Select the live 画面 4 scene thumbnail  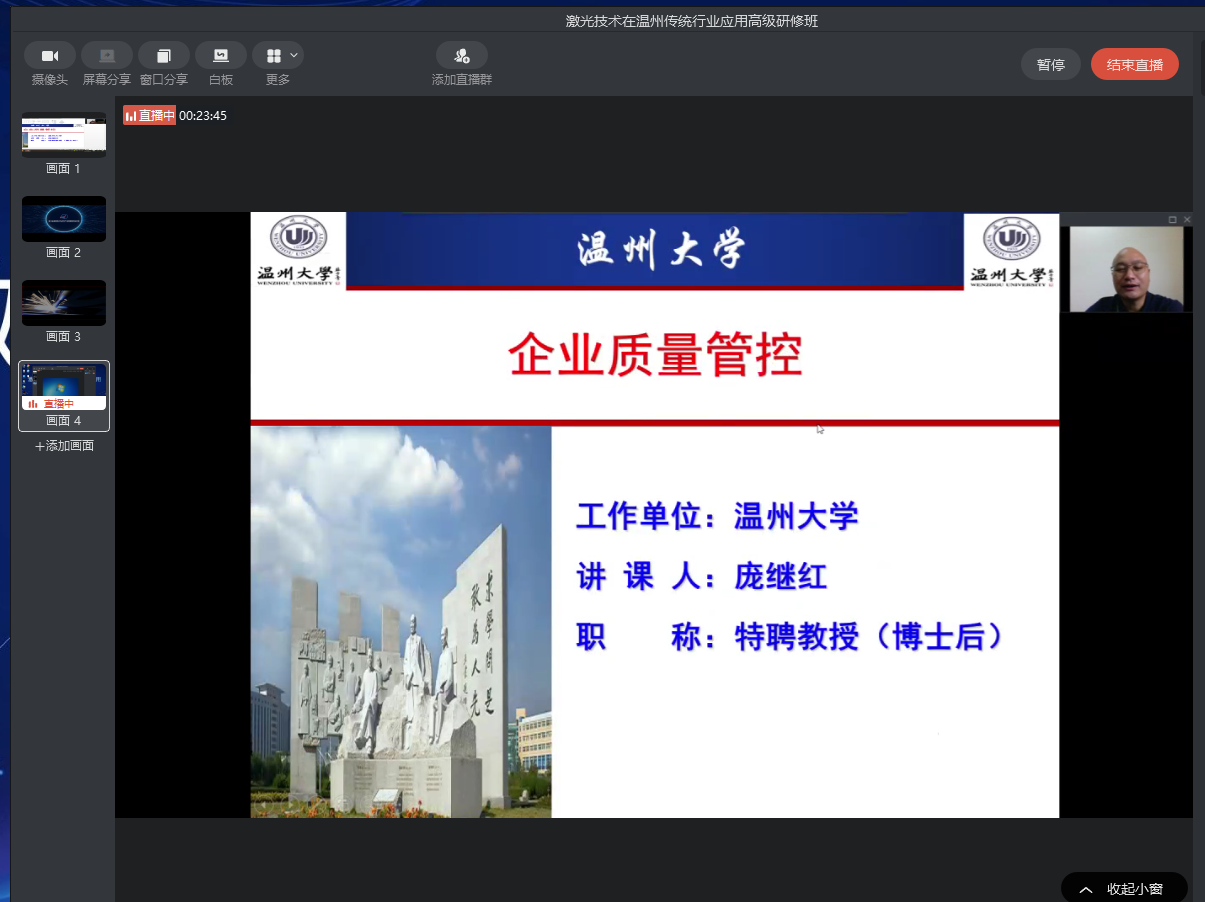coord(64,387)
